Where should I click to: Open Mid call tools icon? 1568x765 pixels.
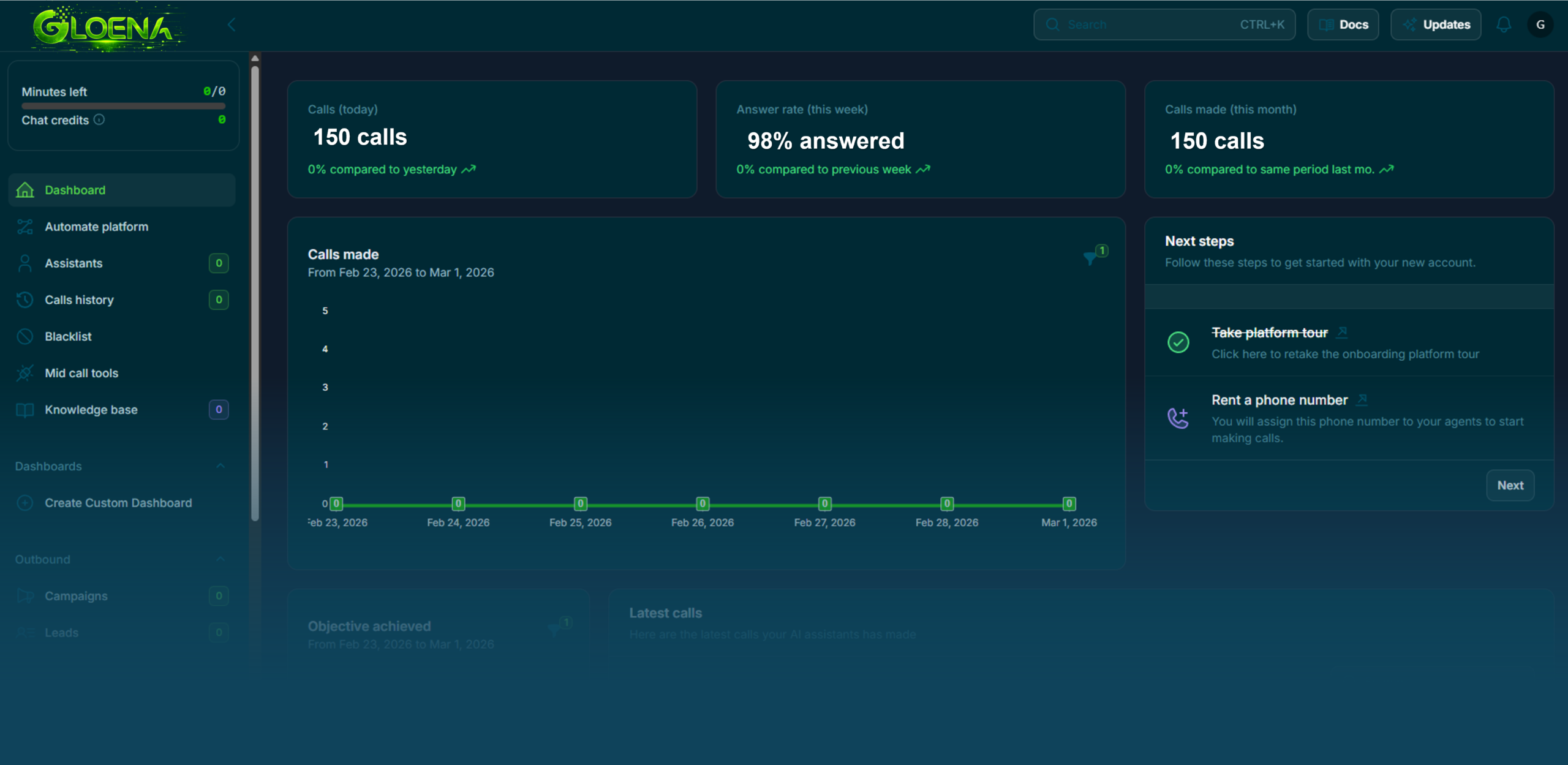click(24, 373)
